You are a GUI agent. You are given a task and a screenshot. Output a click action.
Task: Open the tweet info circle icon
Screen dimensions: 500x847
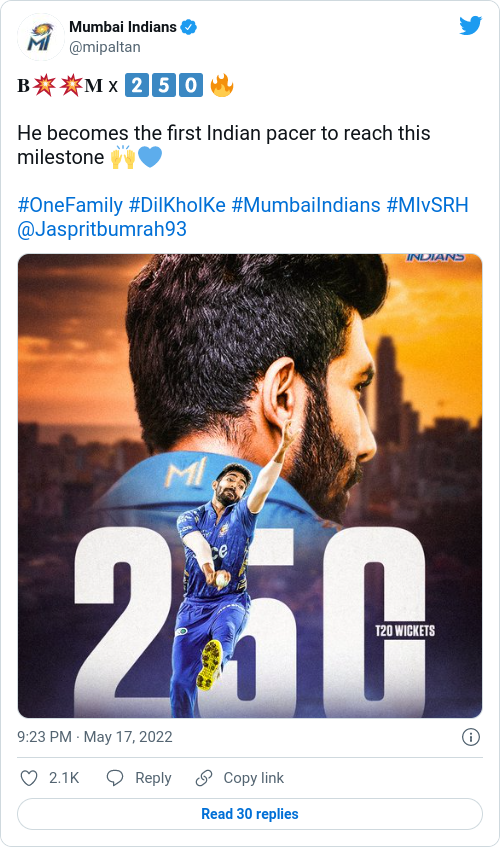(x=471, y=737)
